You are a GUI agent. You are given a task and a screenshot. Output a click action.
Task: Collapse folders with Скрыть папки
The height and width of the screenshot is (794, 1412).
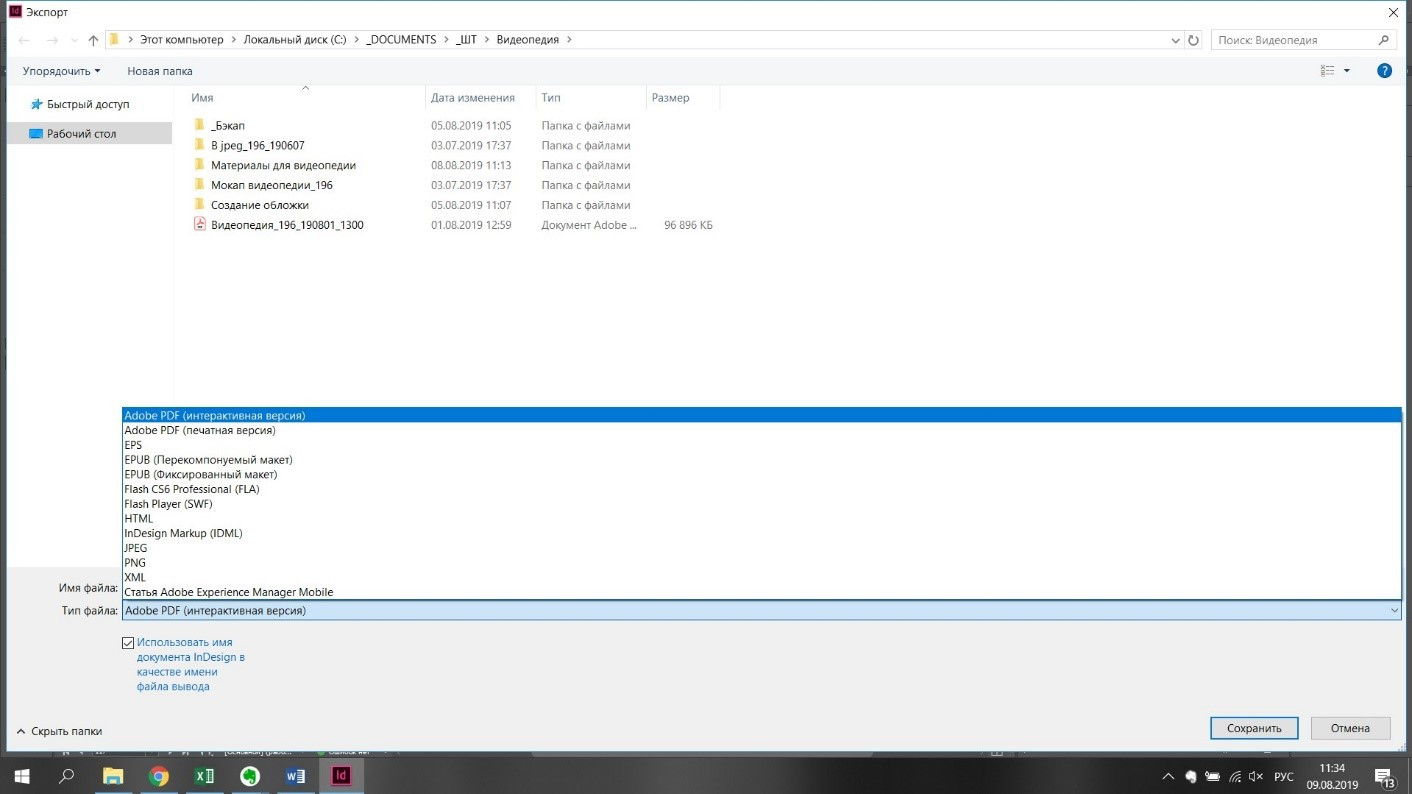click(60, 731)
